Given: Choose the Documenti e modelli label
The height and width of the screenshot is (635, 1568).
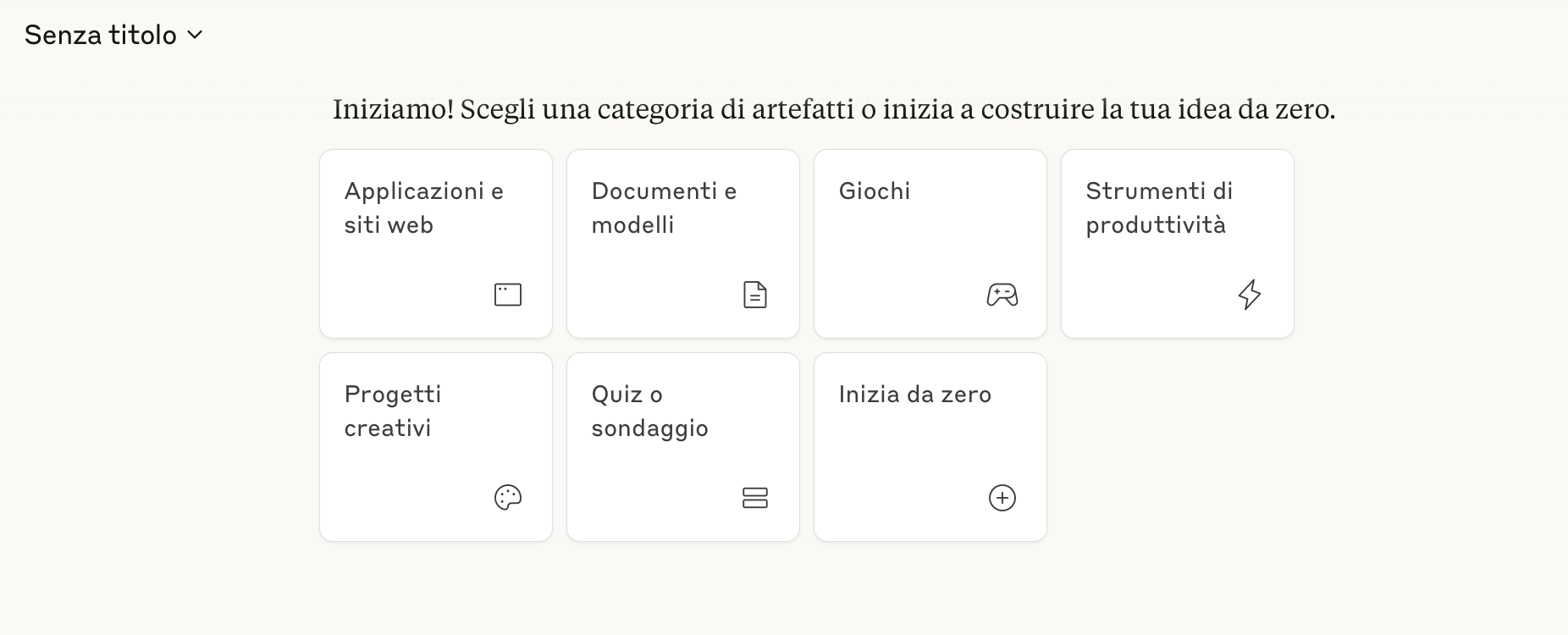Looking at the screenshot, I should 664,208.
